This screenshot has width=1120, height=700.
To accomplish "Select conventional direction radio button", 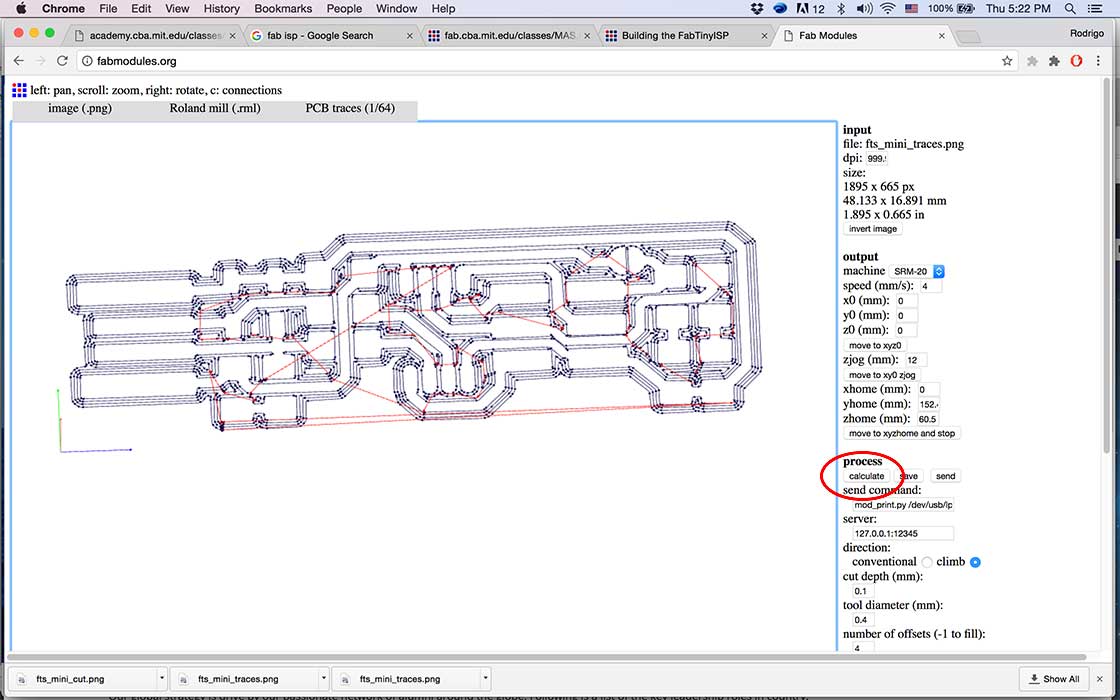I will (x=927, y=562).
